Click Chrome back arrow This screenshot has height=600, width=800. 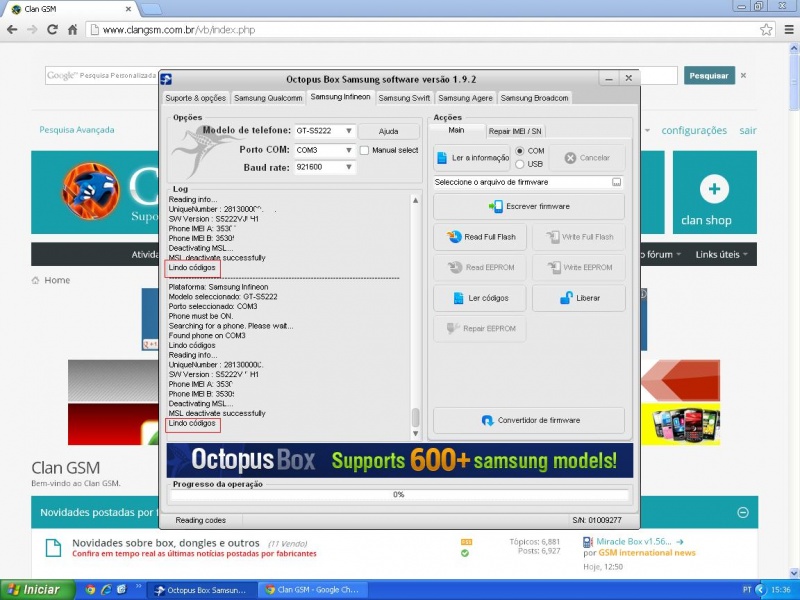click(12, 30)
